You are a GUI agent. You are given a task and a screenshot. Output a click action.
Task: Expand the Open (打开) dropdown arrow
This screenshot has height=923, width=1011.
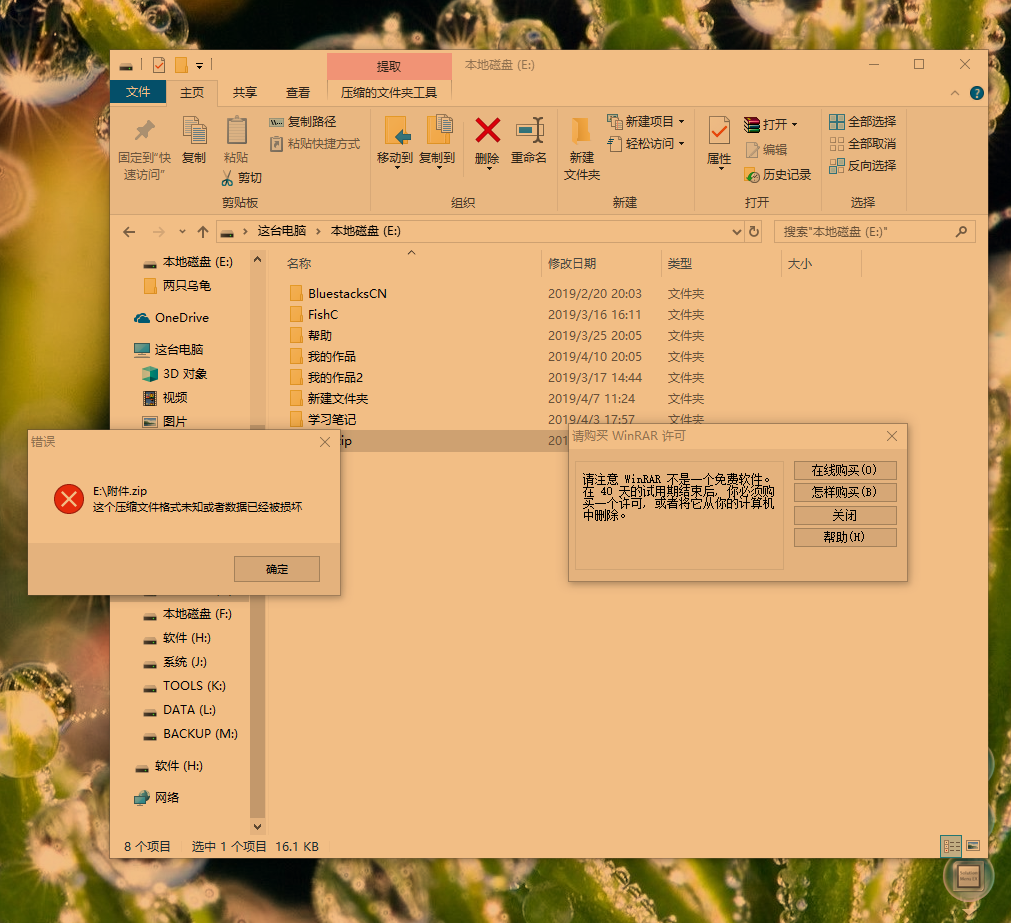794,125
